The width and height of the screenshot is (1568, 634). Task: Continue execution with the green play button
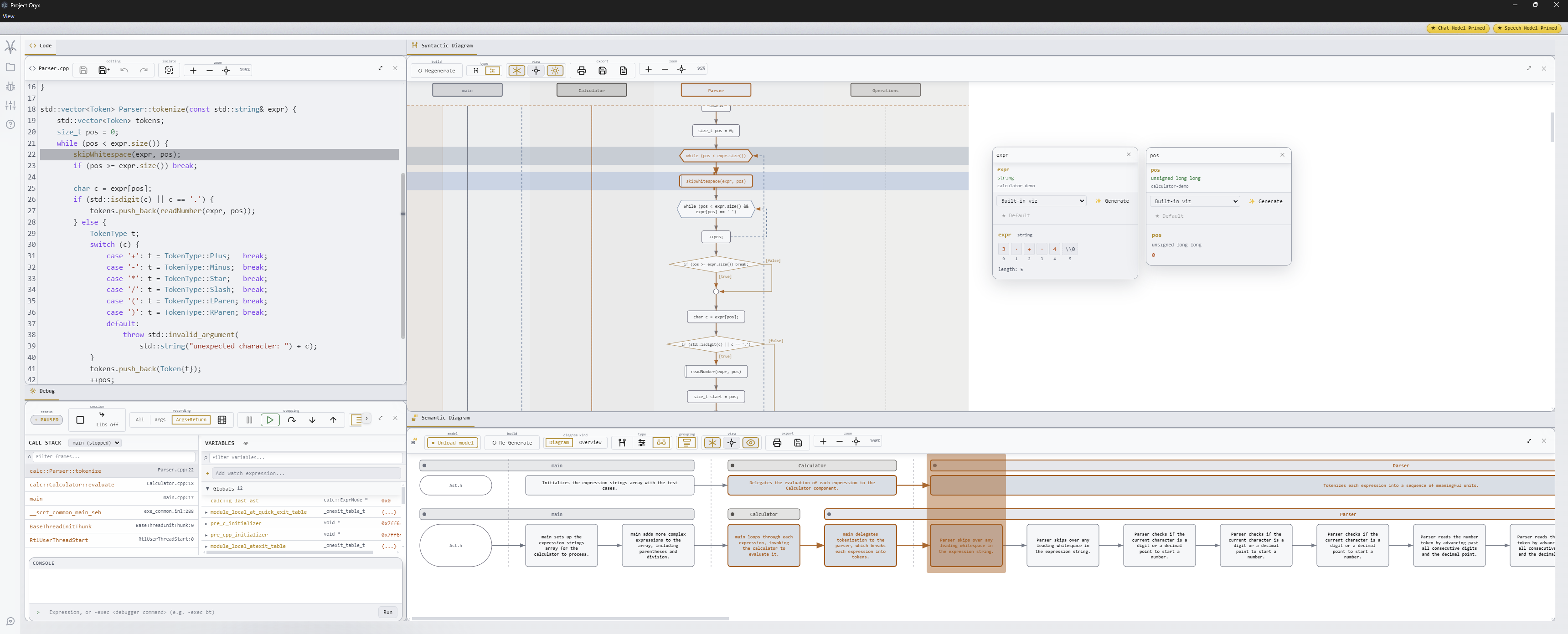click(x=270, y=420)
